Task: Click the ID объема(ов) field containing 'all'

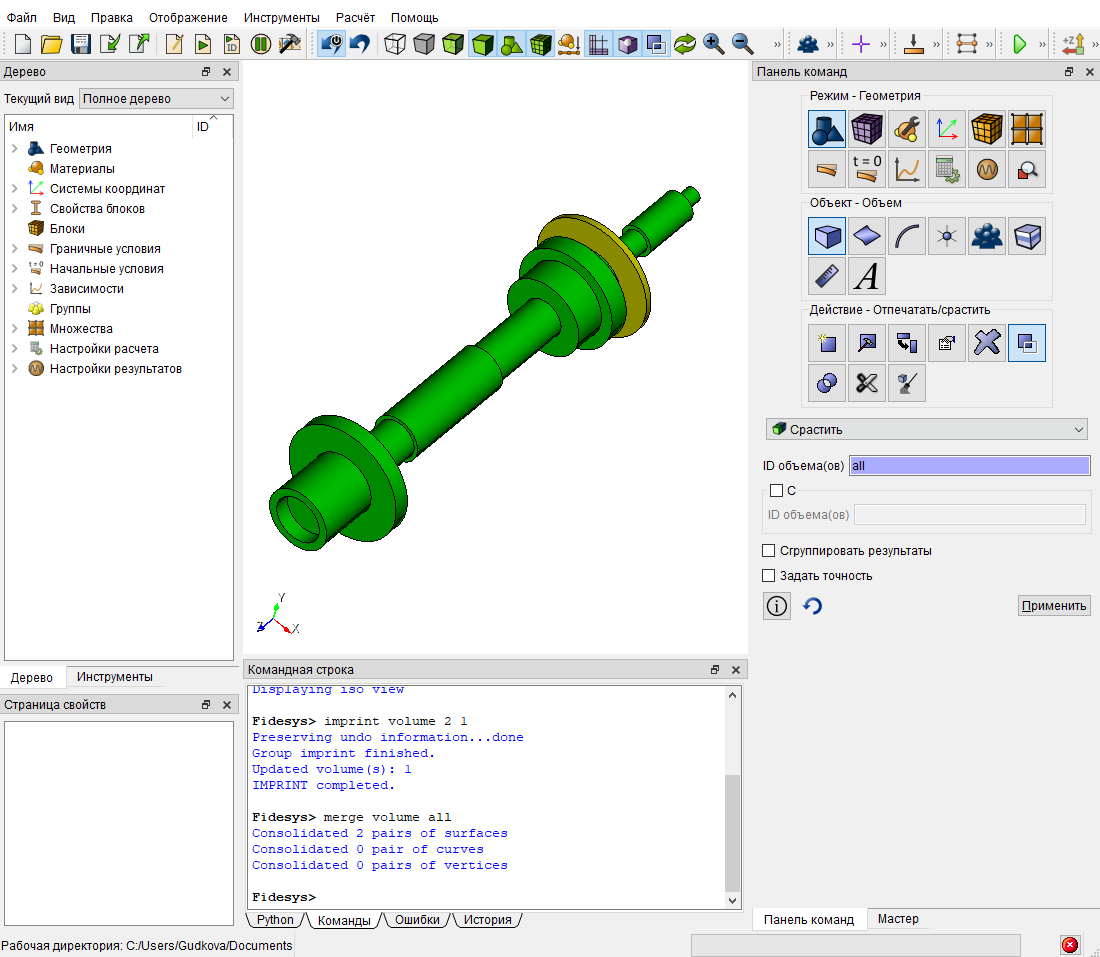Action: pyautogui.click(x=970, y=465)
